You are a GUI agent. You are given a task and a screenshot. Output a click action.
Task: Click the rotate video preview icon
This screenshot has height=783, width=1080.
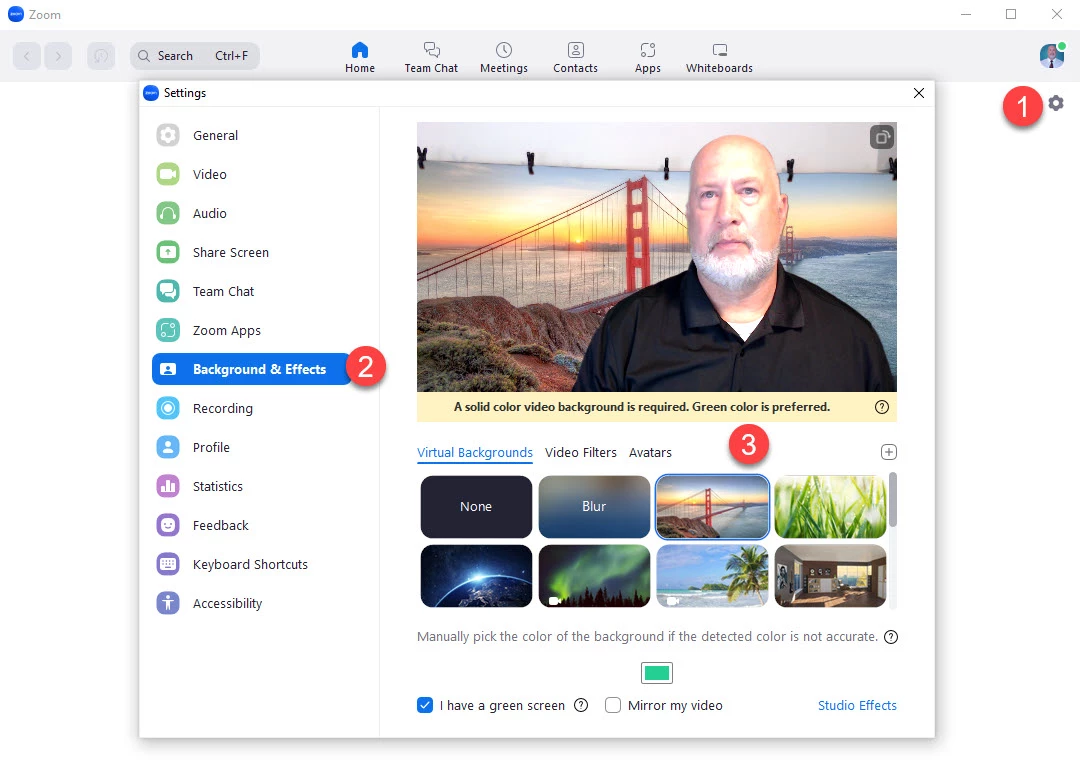(882, 137)
